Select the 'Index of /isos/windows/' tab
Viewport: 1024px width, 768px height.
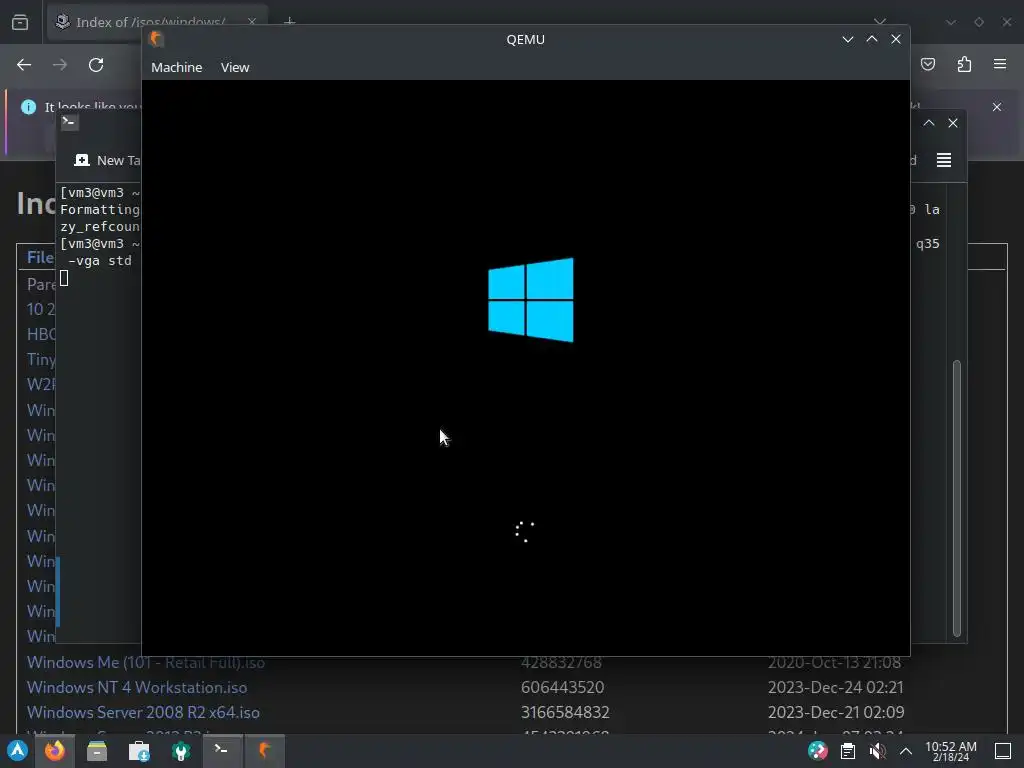click(150, 22)
